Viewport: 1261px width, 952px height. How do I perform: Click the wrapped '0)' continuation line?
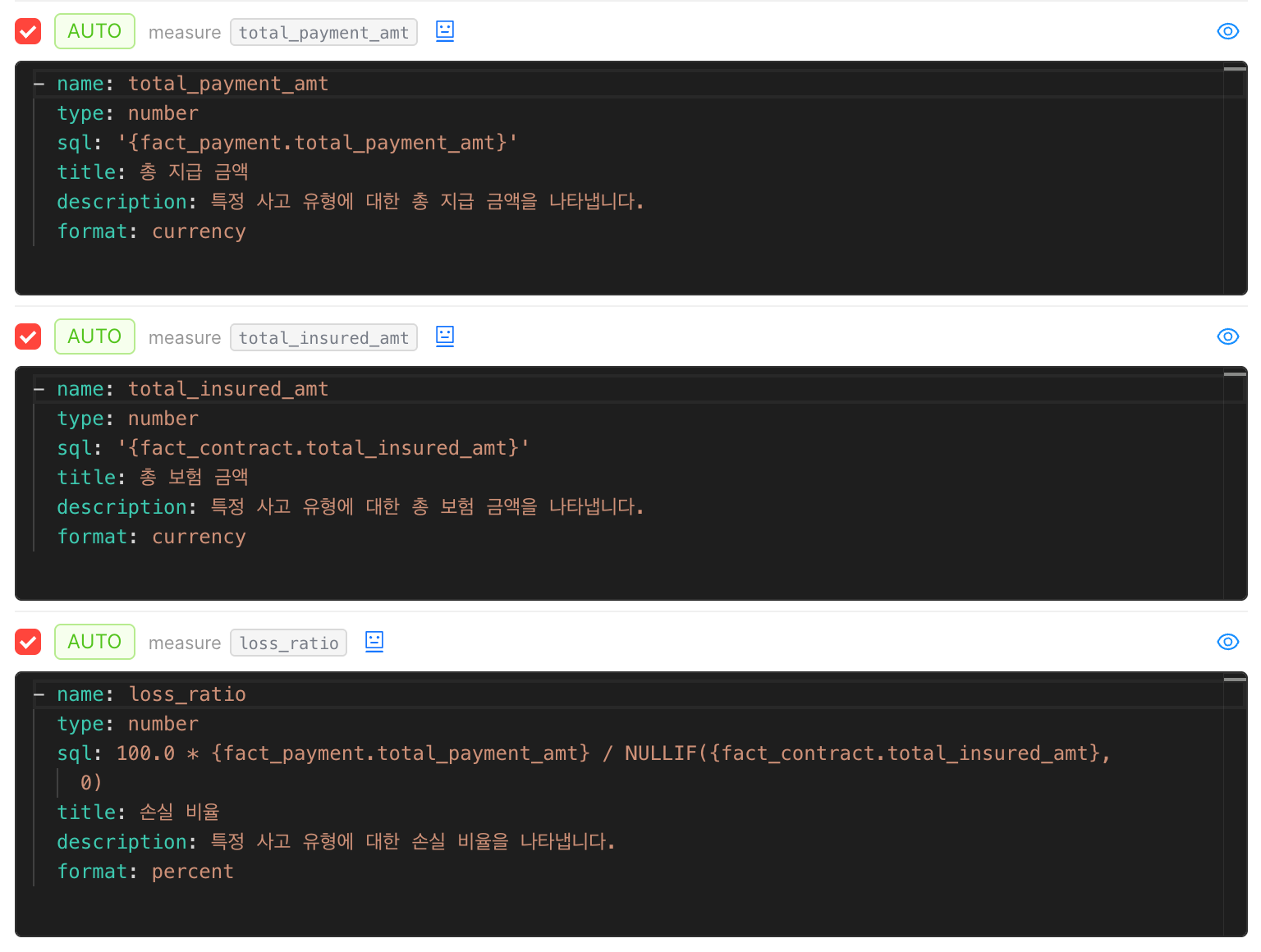coord(91,783)
